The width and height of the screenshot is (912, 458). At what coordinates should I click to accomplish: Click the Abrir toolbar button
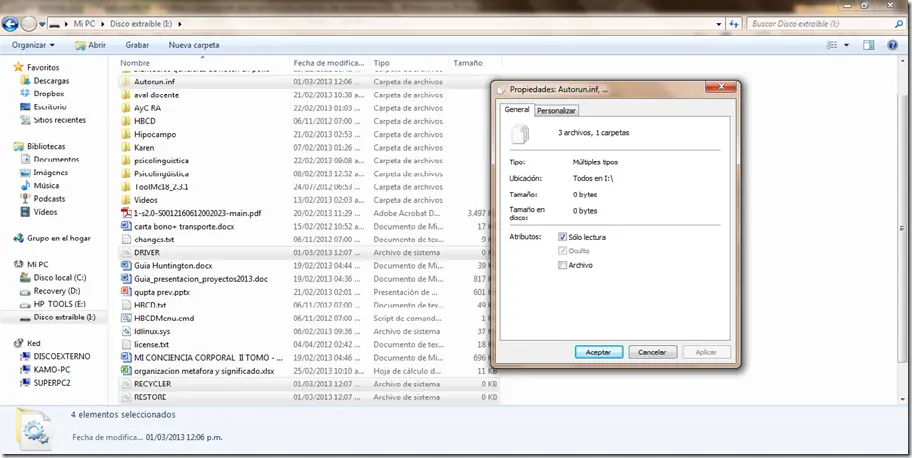90,45
